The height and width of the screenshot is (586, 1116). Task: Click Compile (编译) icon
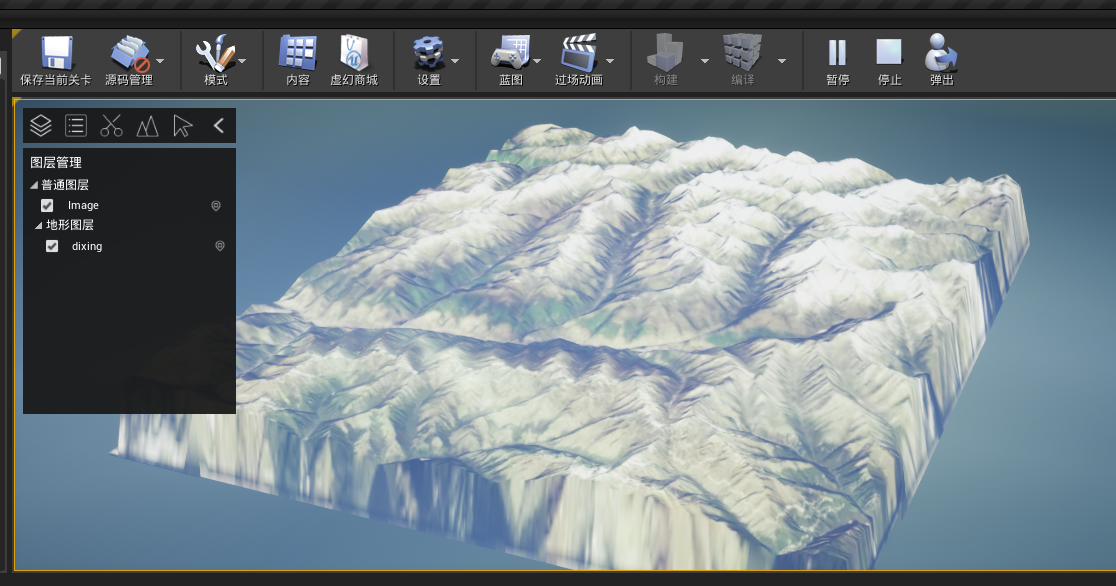[x=742, y=53]
